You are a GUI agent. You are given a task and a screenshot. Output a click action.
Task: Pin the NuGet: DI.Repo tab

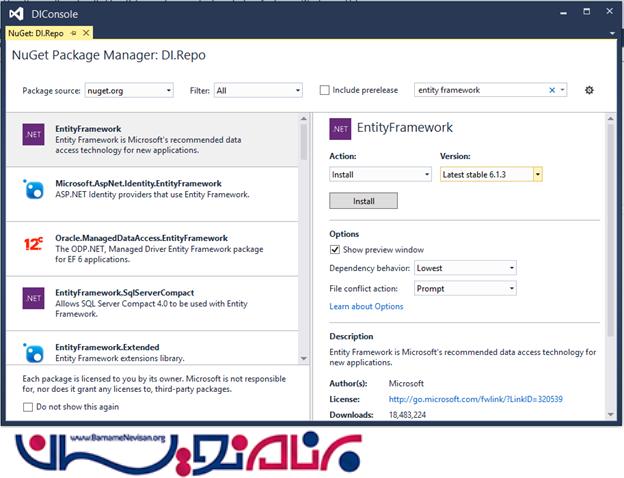click(x=74, y=32)
